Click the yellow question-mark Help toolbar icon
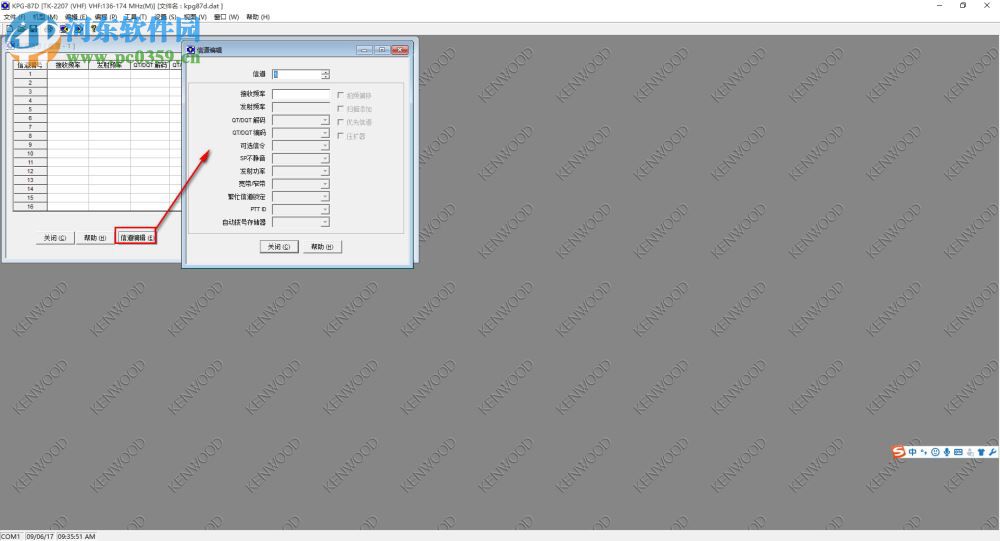 point(94,29)
